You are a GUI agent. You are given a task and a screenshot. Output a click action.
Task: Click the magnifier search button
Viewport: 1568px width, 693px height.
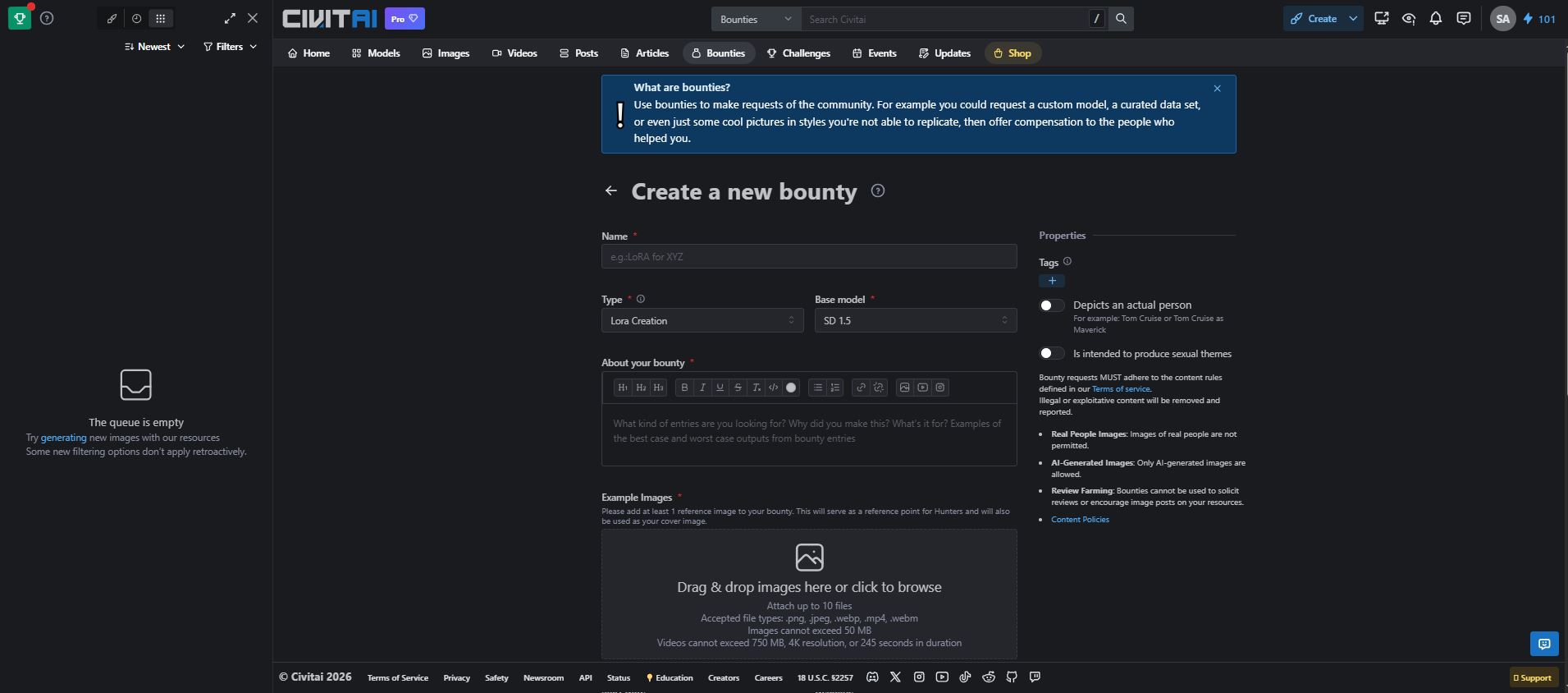pyautogui.click(x=1121, y=19)
